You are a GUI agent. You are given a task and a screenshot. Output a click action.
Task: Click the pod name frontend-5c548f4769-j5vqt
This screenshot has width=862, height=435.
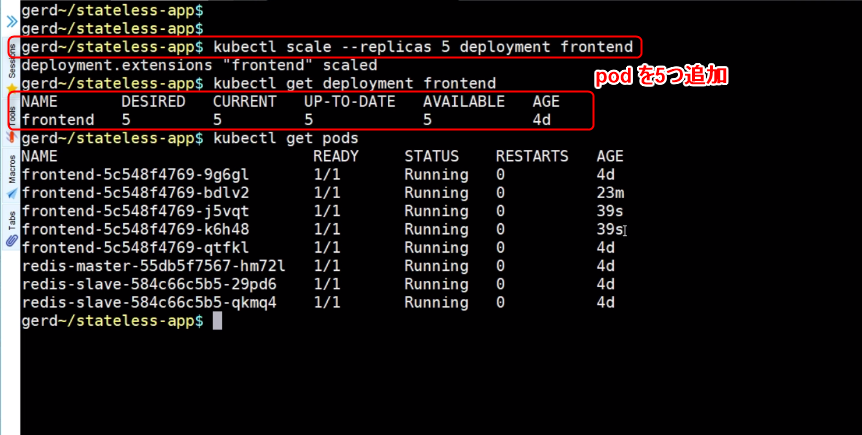135,211
